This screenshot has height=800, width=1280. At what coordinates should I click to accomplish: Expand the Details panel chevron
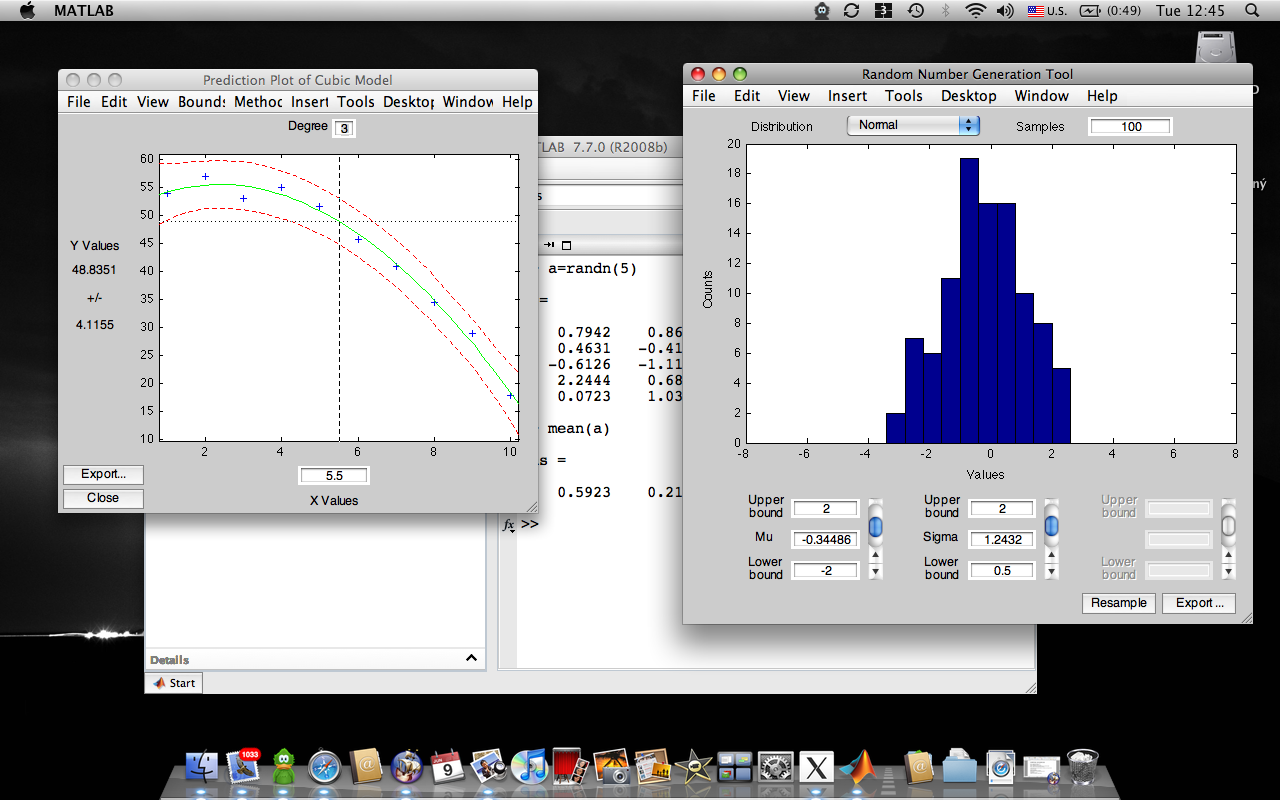click(471, 658)
